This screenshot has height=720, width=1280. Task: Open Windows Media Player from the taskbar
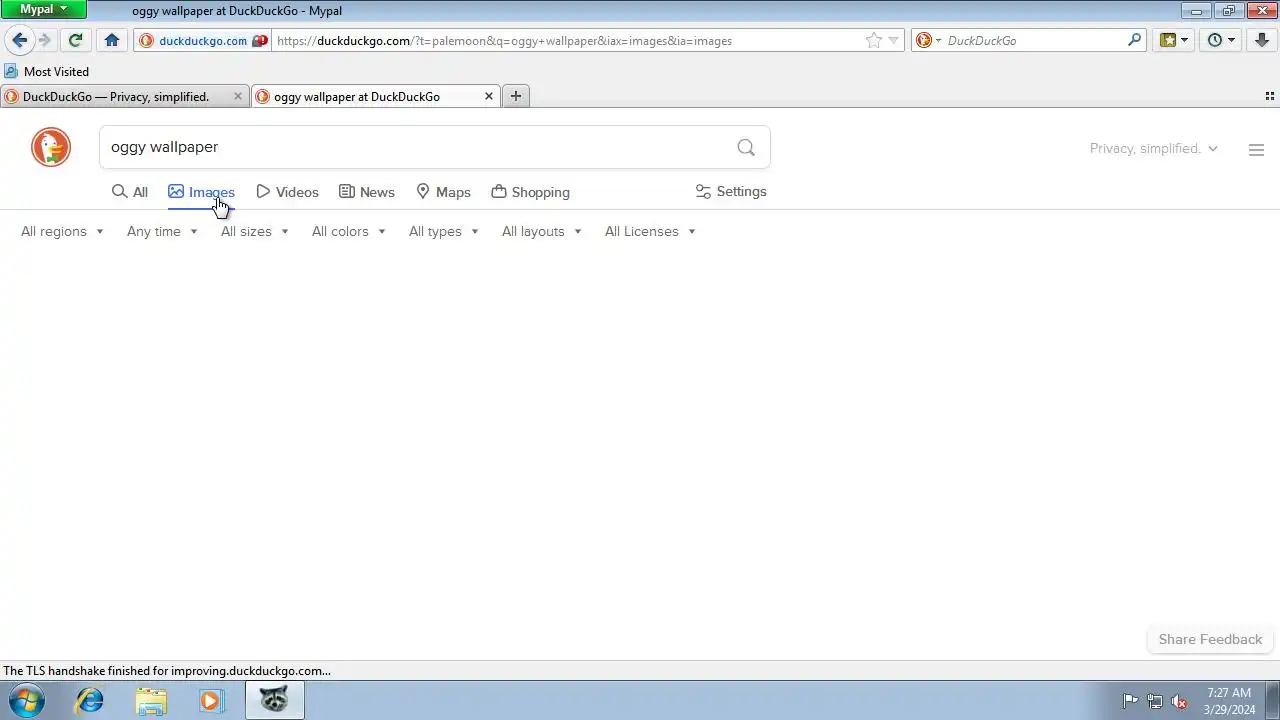click(x=211, y=700)
